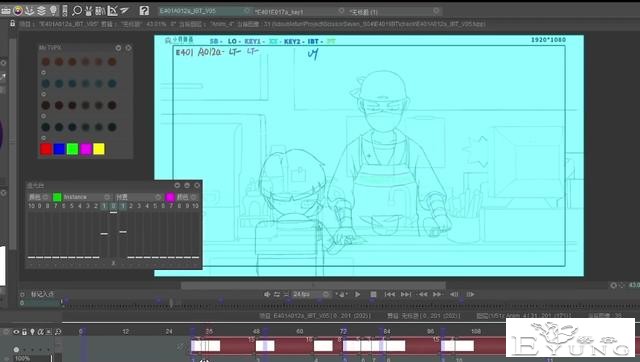The height and width of the screenshot is (362, 640).
Task: Click the green previous-frames color swatch in the light table
Action: (x=57, y=197)
